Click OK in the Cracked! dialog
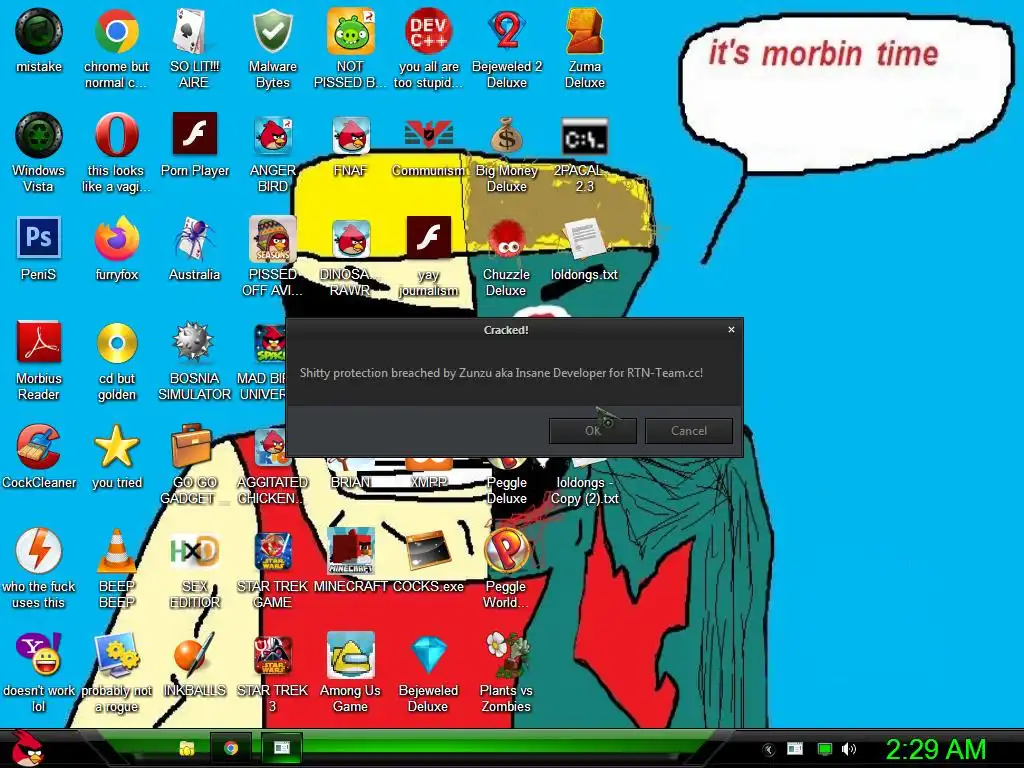 coord(593,431)
